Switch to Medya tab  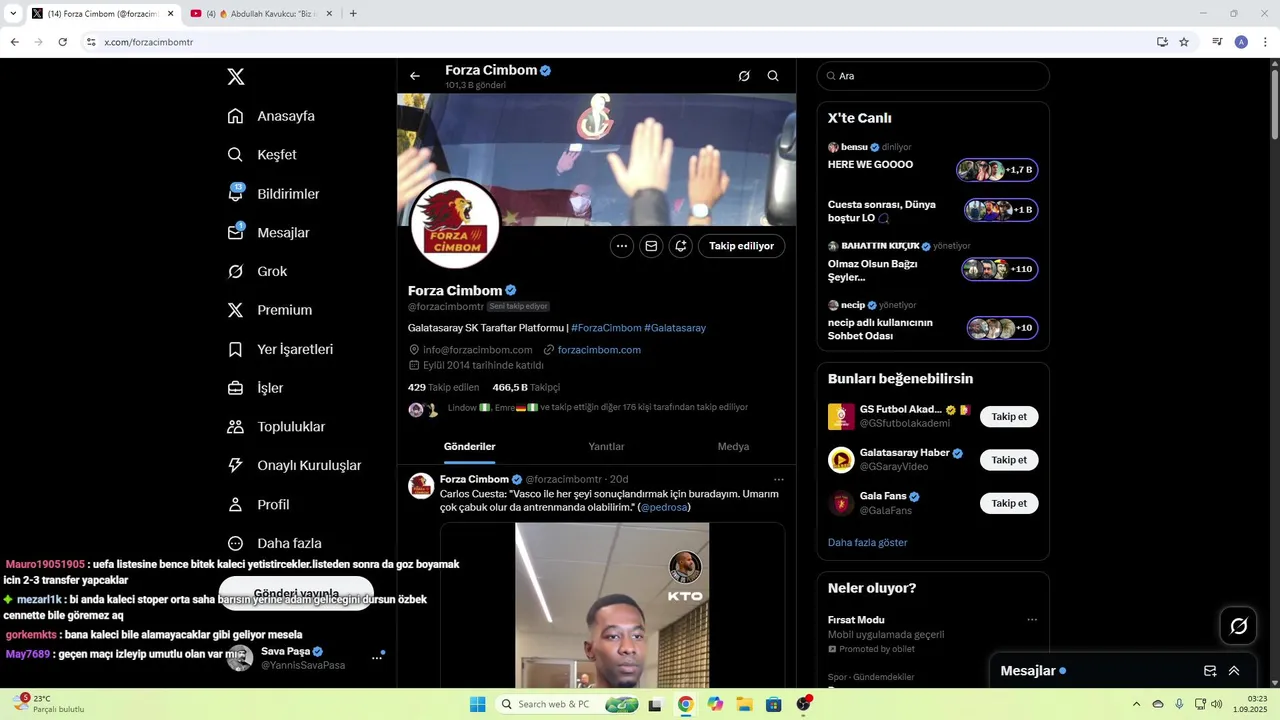tap(733, 447)
